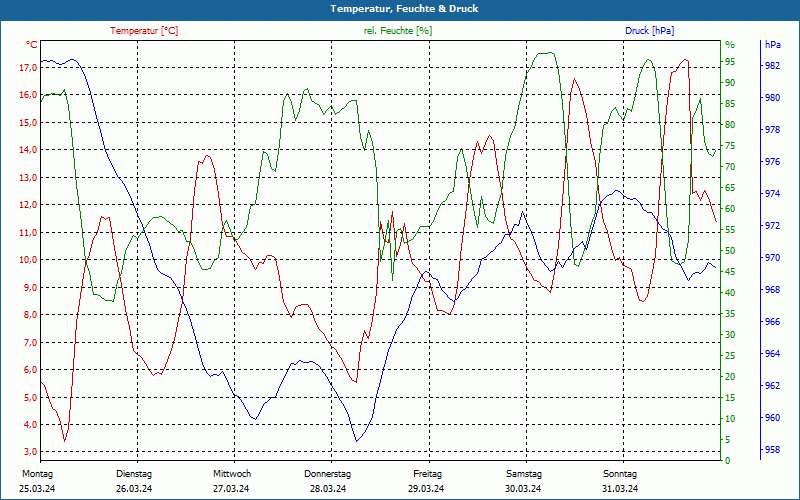Click the date 31.03.24
The height and width of the screenshot is (500, 800).
(620, 489)
